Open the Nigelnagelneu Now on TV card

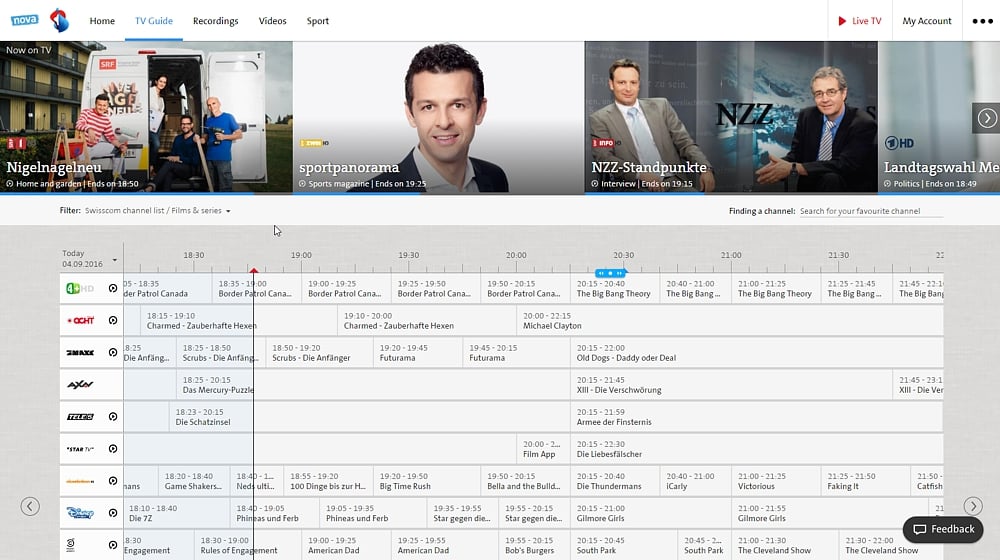(146, 117)
